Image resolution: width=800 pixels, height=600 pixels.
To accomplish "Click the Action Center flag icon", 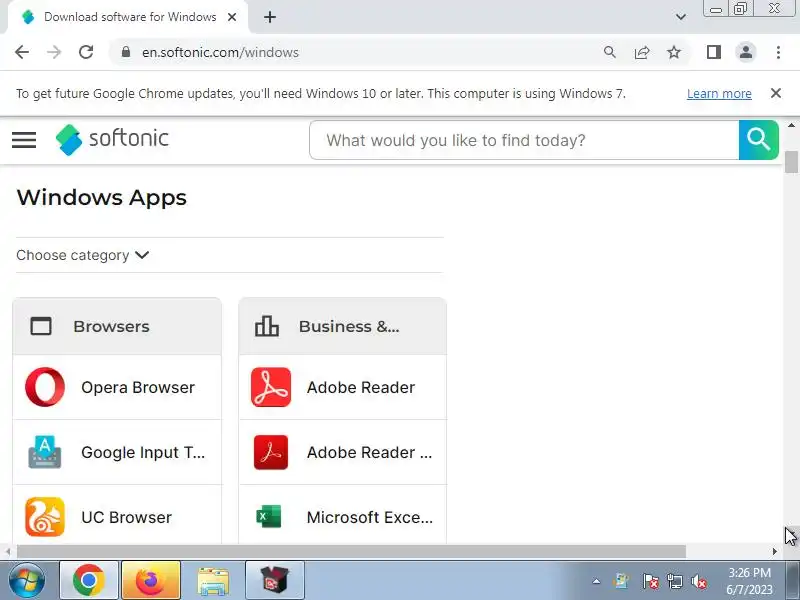I will 650,581.
